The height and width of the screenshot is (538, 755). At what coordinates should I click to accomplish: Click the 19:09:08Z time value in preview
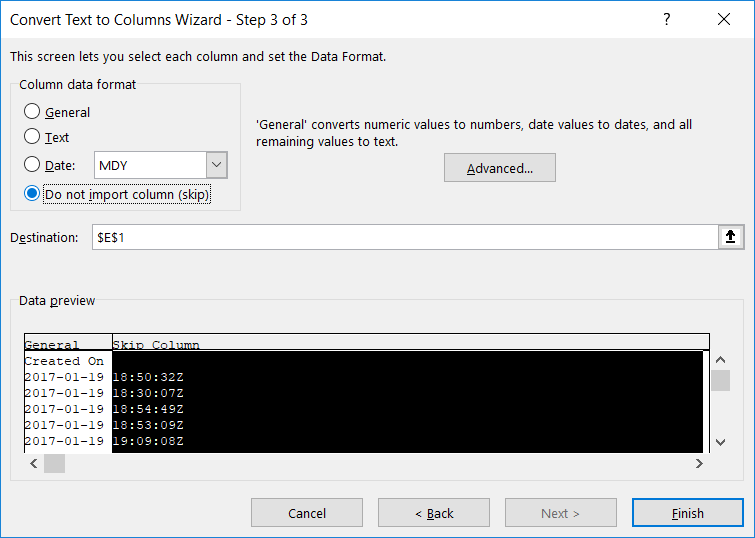click(x=148, y=440)
